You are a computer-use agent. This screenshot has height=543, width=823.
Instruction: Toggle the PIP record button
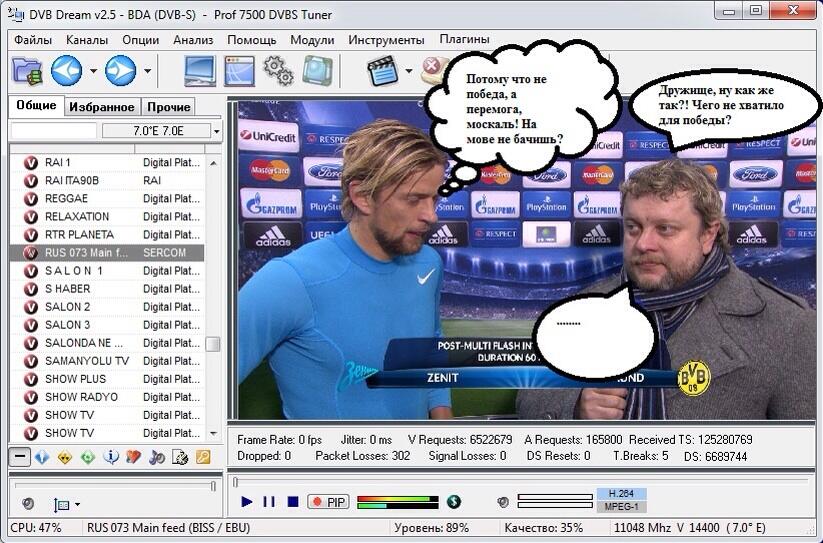click(x=328, y=502)
